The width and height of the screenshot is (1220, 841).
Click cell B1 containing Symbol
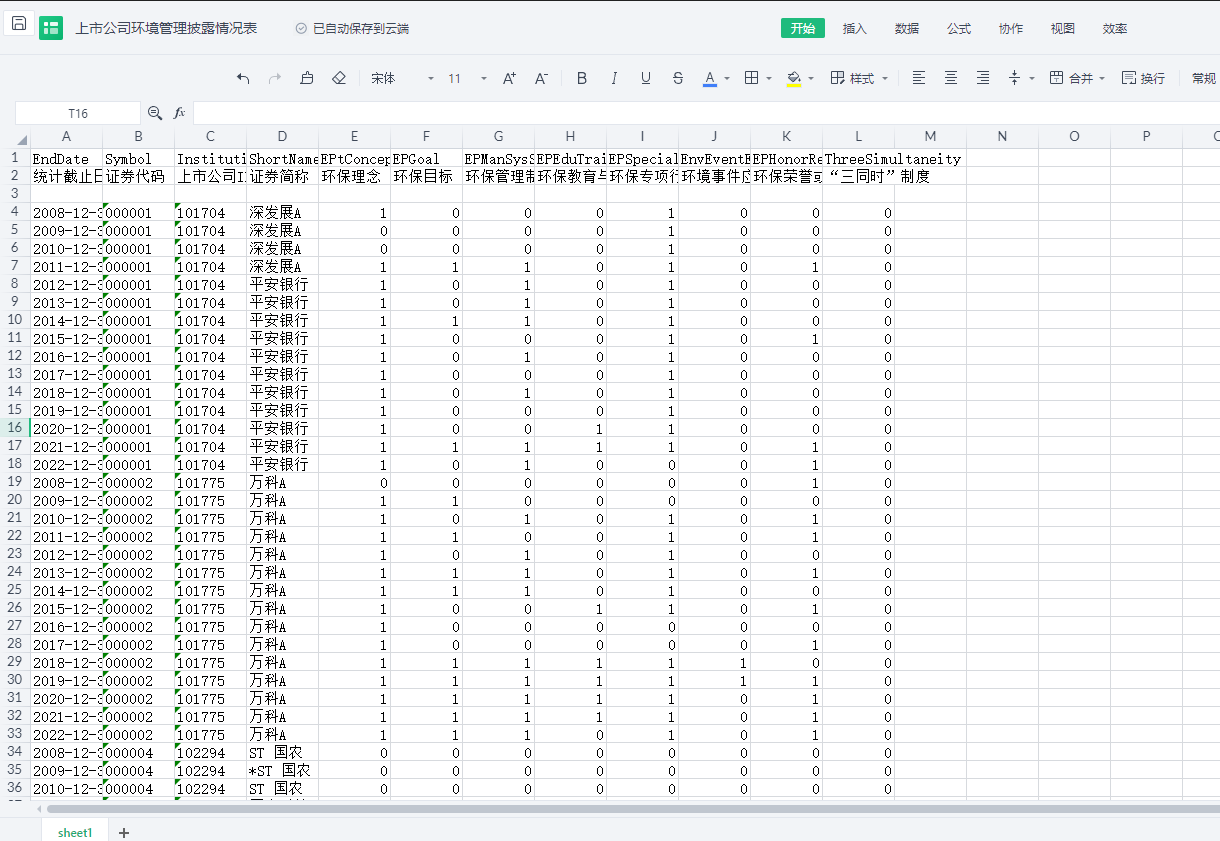(138, 158)
